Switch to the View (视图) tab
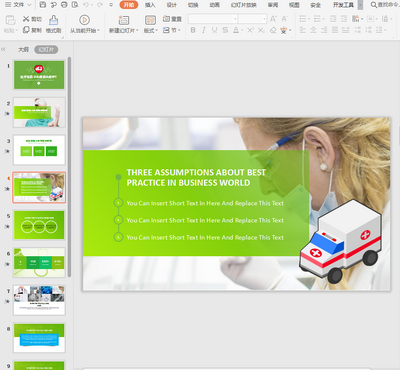The height and width of the screenshot is (370, 400). [x=294, y=5]
